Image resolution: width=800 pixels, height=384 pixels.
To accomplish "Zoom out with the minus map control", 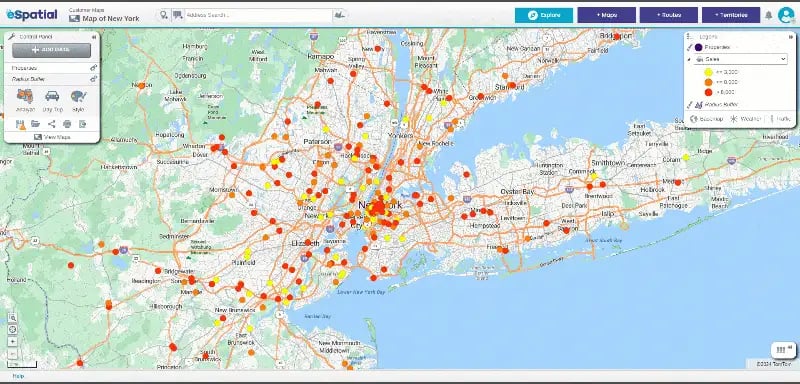I will [x=13, y=353].
